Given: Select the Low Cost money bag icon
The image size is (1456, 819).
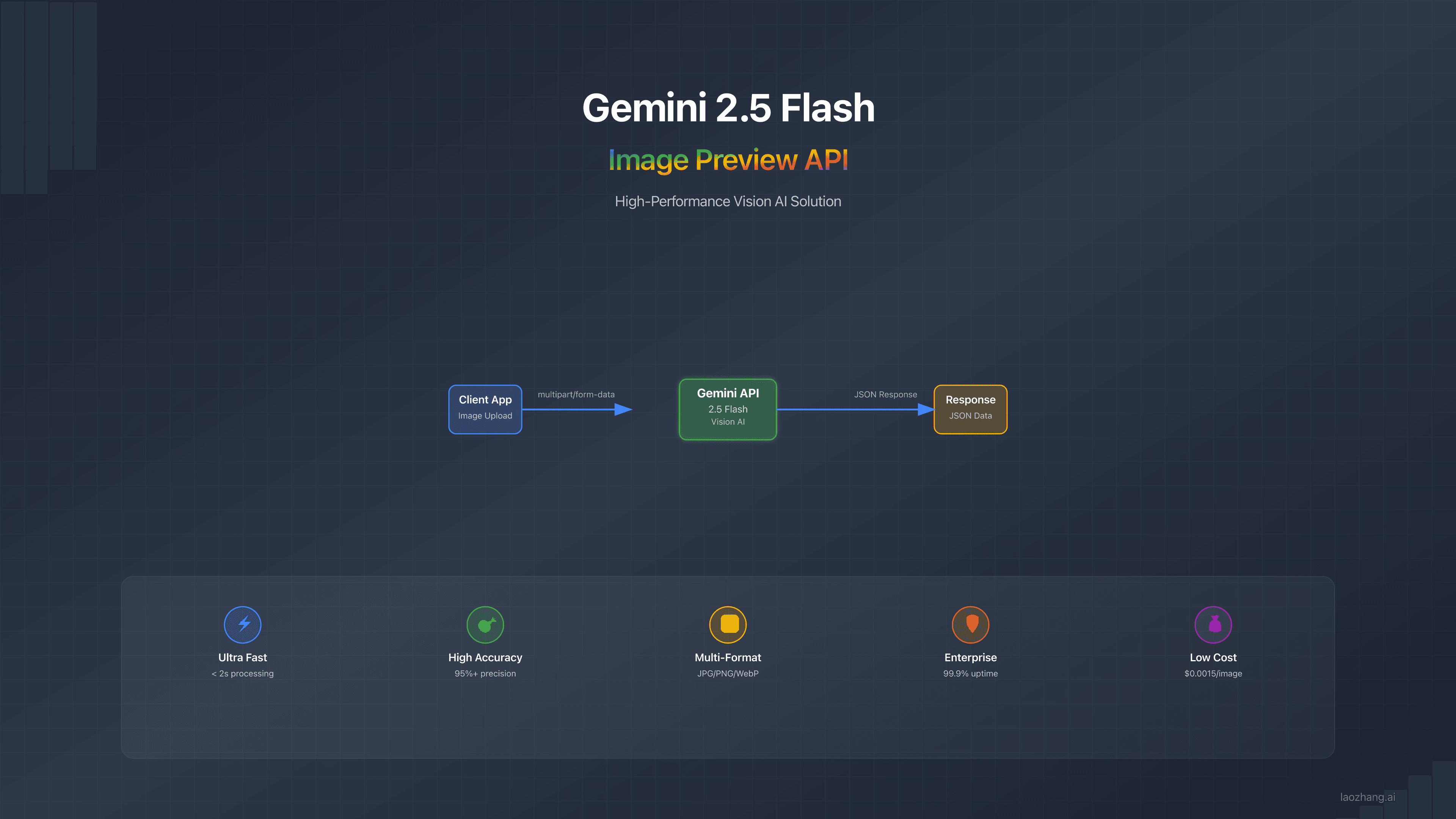Looking at the screenshot, I should point(1213,624).
